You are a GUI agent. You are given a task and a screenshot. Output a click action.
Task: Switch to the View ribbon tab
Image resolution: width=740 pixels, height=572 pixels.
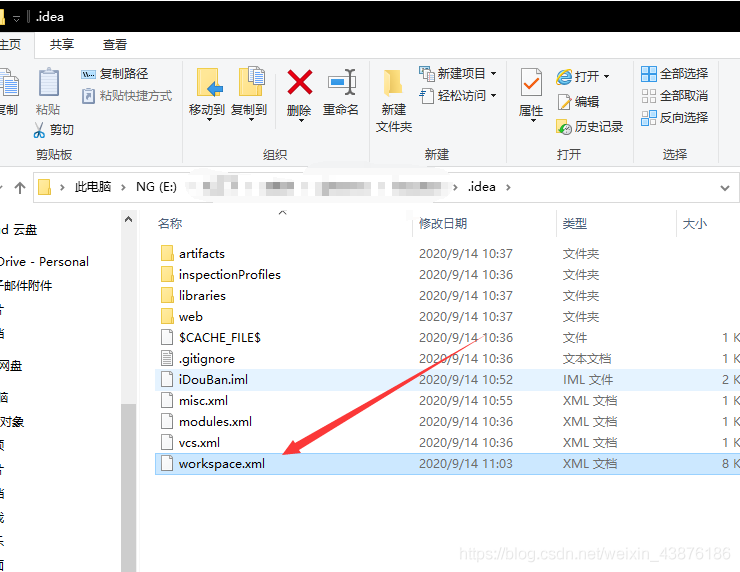pos(115,45)
